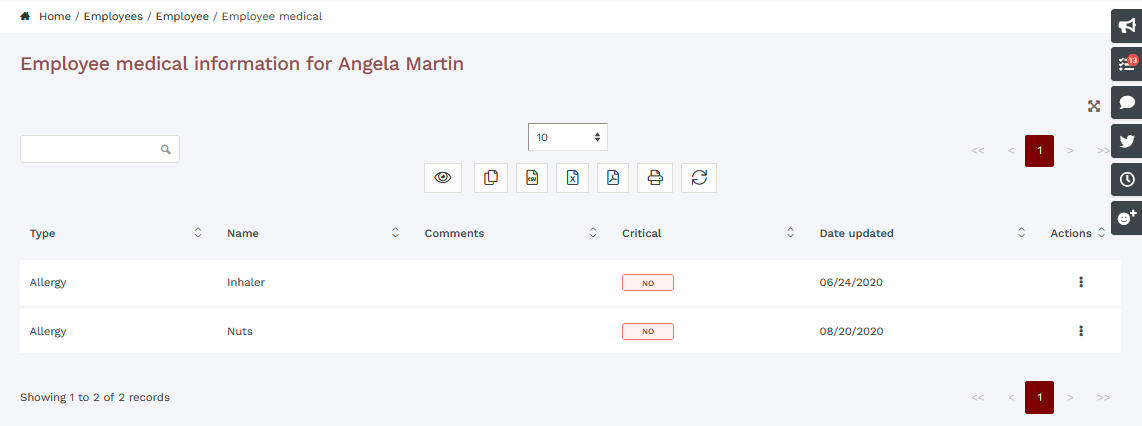The height and width of the screenshot is (426, 1142).
Task: Export the table to Excel
Action: pyautogui.click(x=572, y=178)
